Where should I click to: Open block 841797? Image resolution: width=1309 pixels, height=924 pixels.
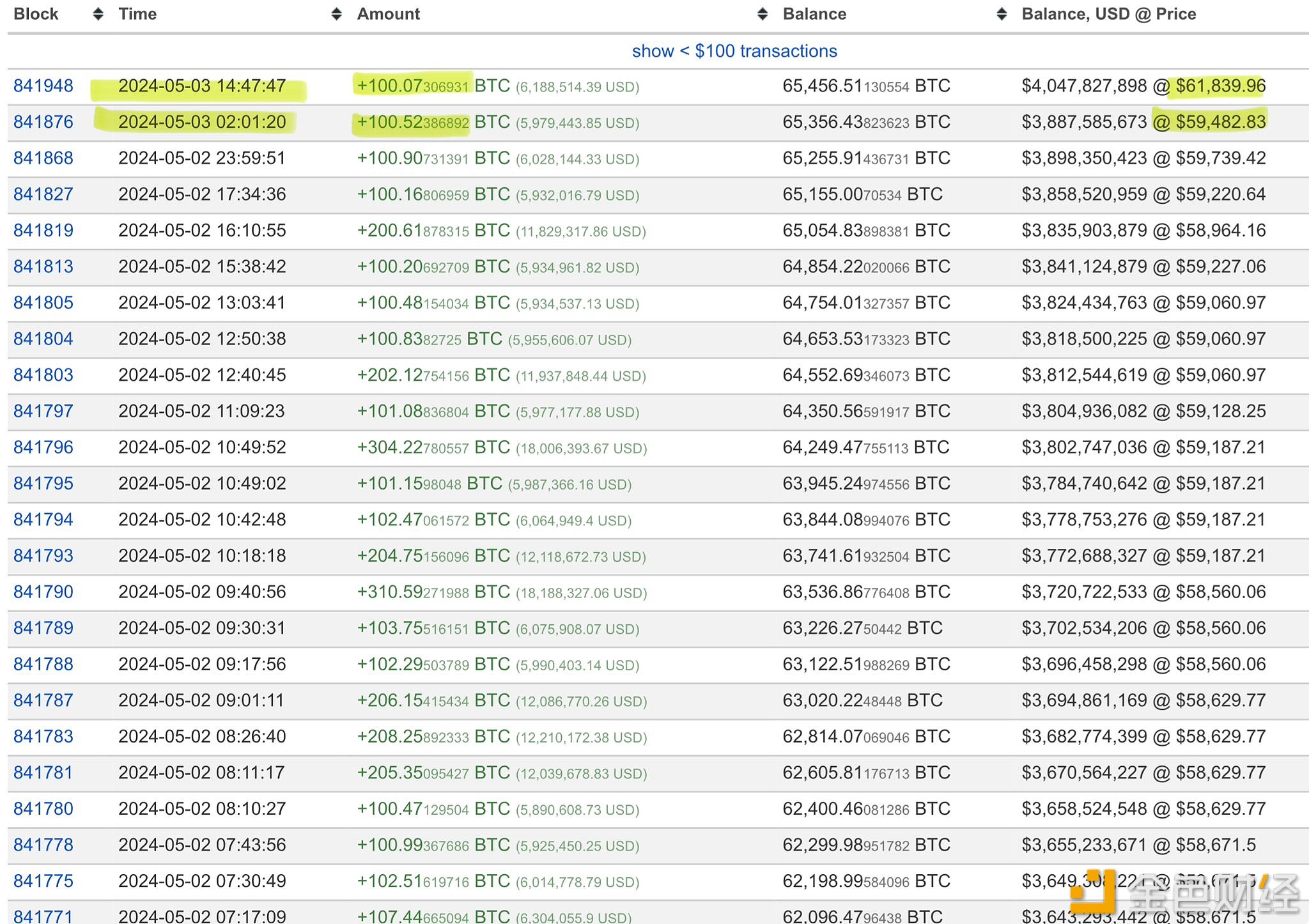43,411
